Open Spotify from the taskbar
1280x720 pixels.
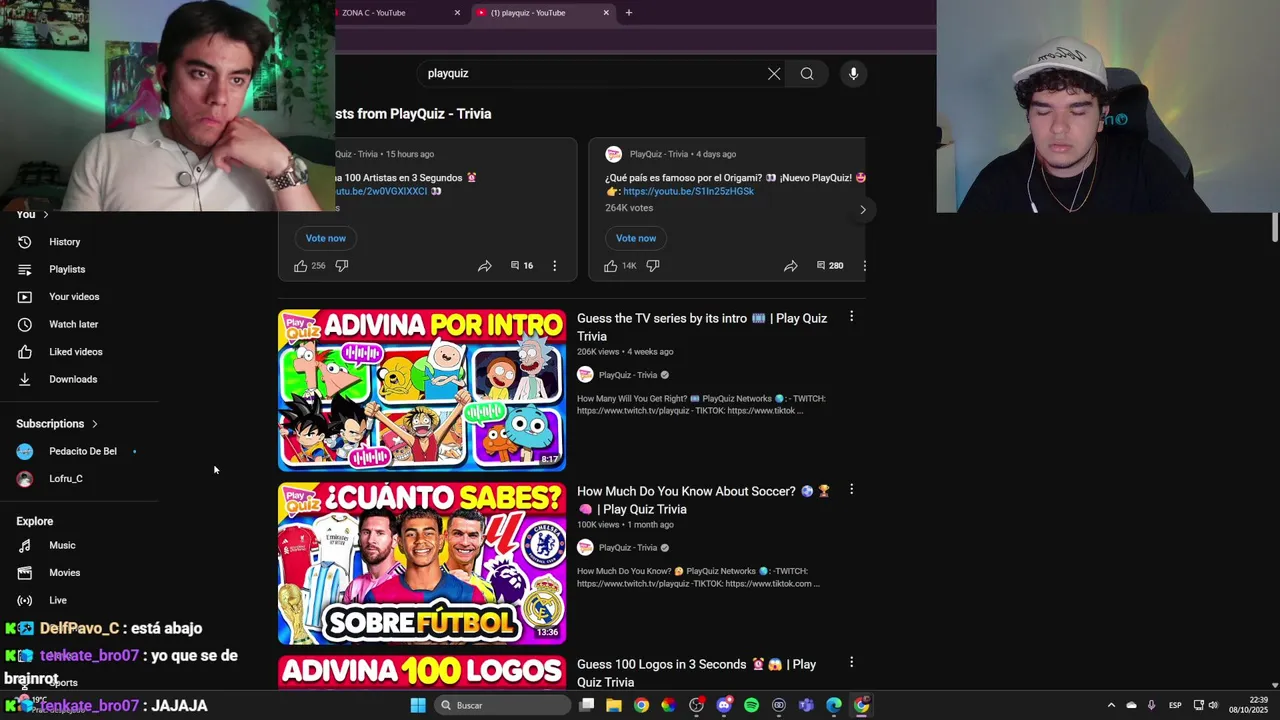point(751,705)
